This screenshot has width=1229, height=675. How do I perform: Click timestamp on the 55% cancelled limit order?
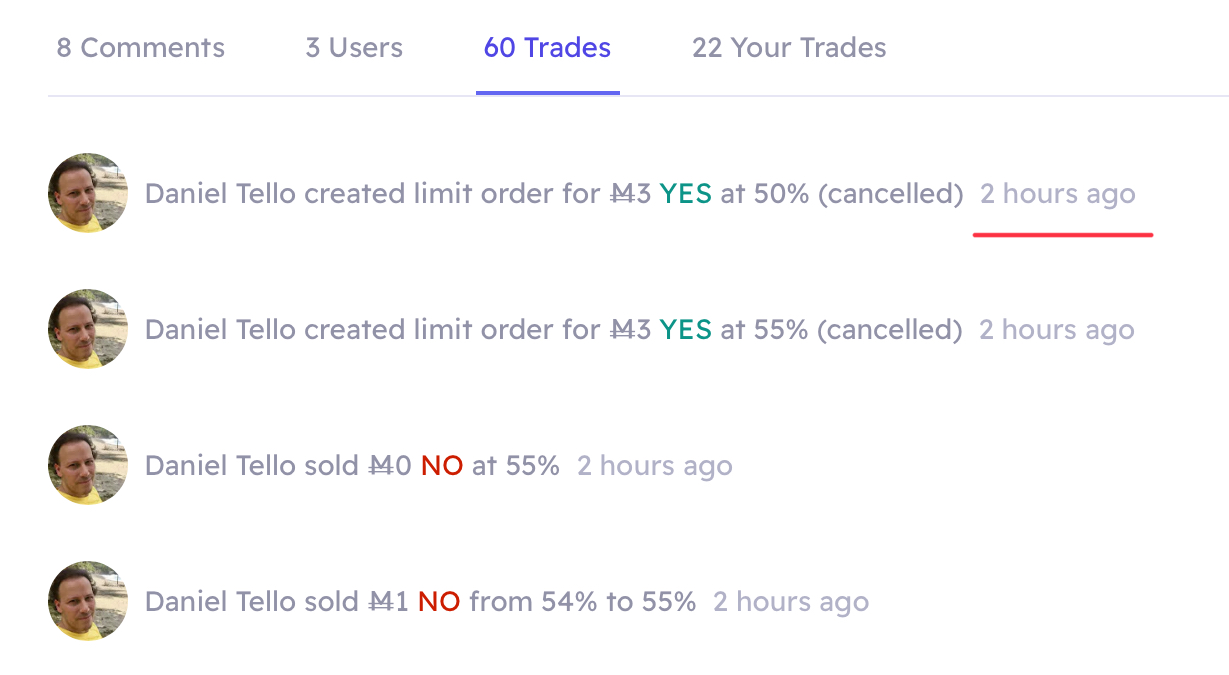coord(1057,329)
